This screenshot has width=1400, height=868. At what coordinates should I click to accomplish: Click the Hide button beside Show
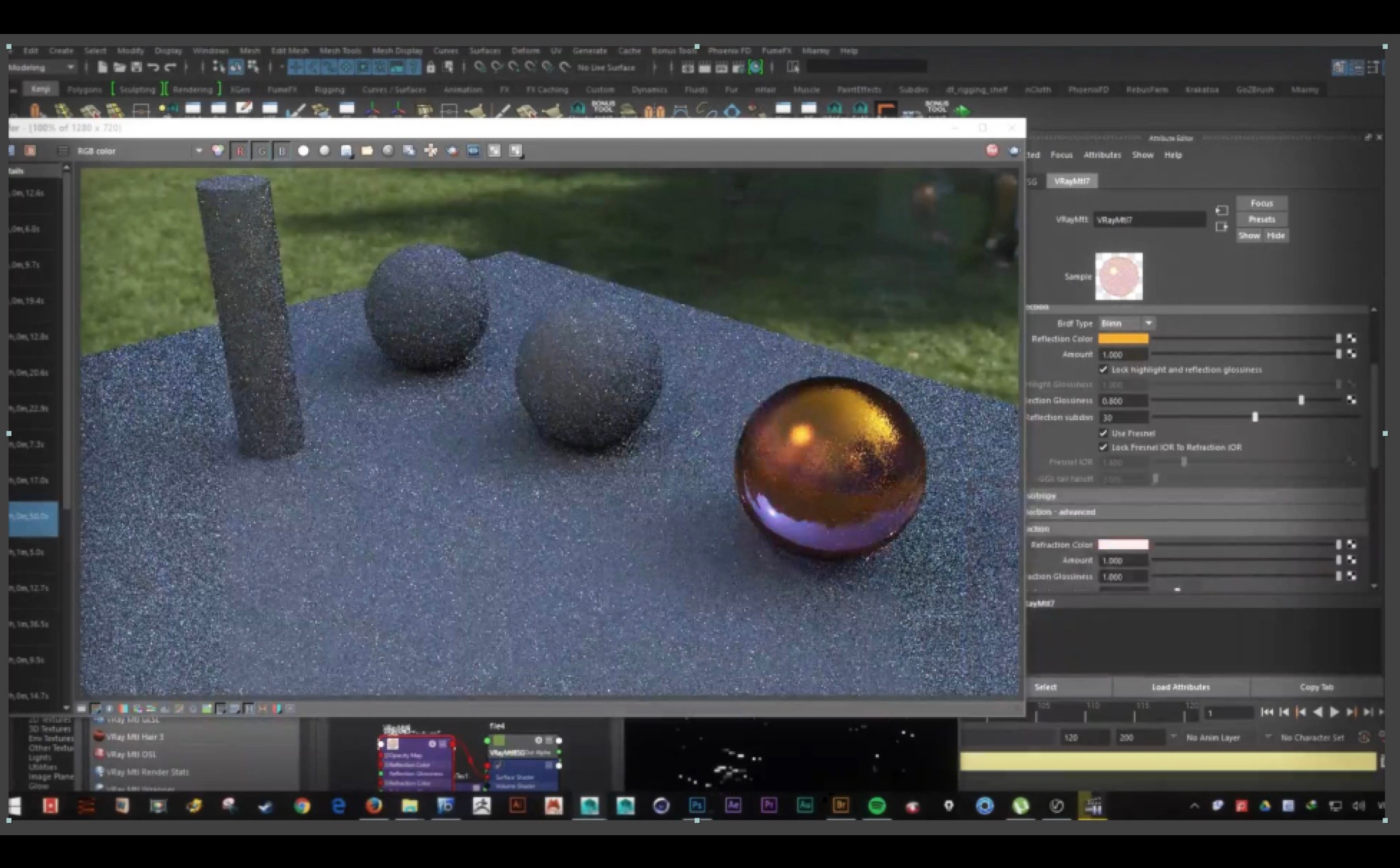1276,236
